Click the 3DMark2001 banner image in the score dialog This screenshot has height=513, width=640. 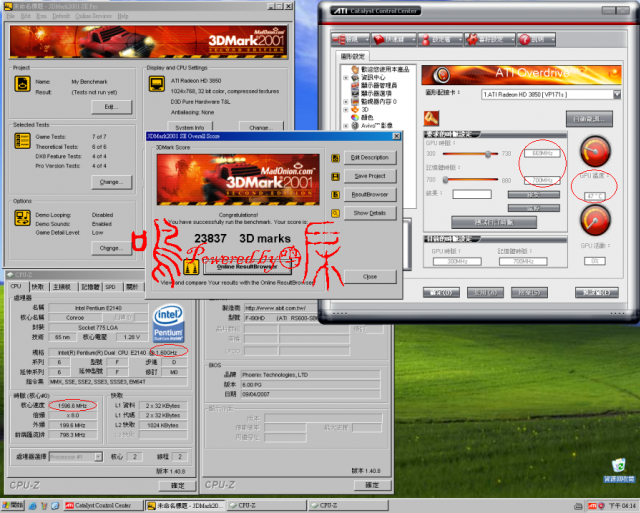tap(238, 180)
